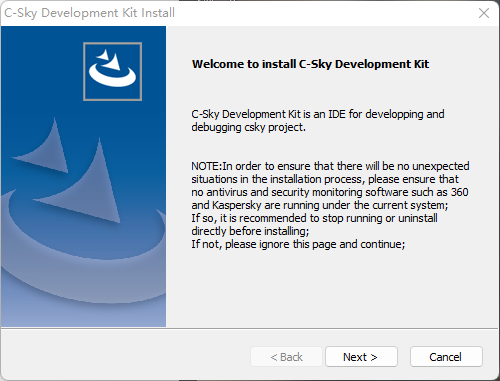This screenshot has width=500, height=381.
Task: Click the line 'and Kaspersky are running under the current system;'
Action: point(319,205)
